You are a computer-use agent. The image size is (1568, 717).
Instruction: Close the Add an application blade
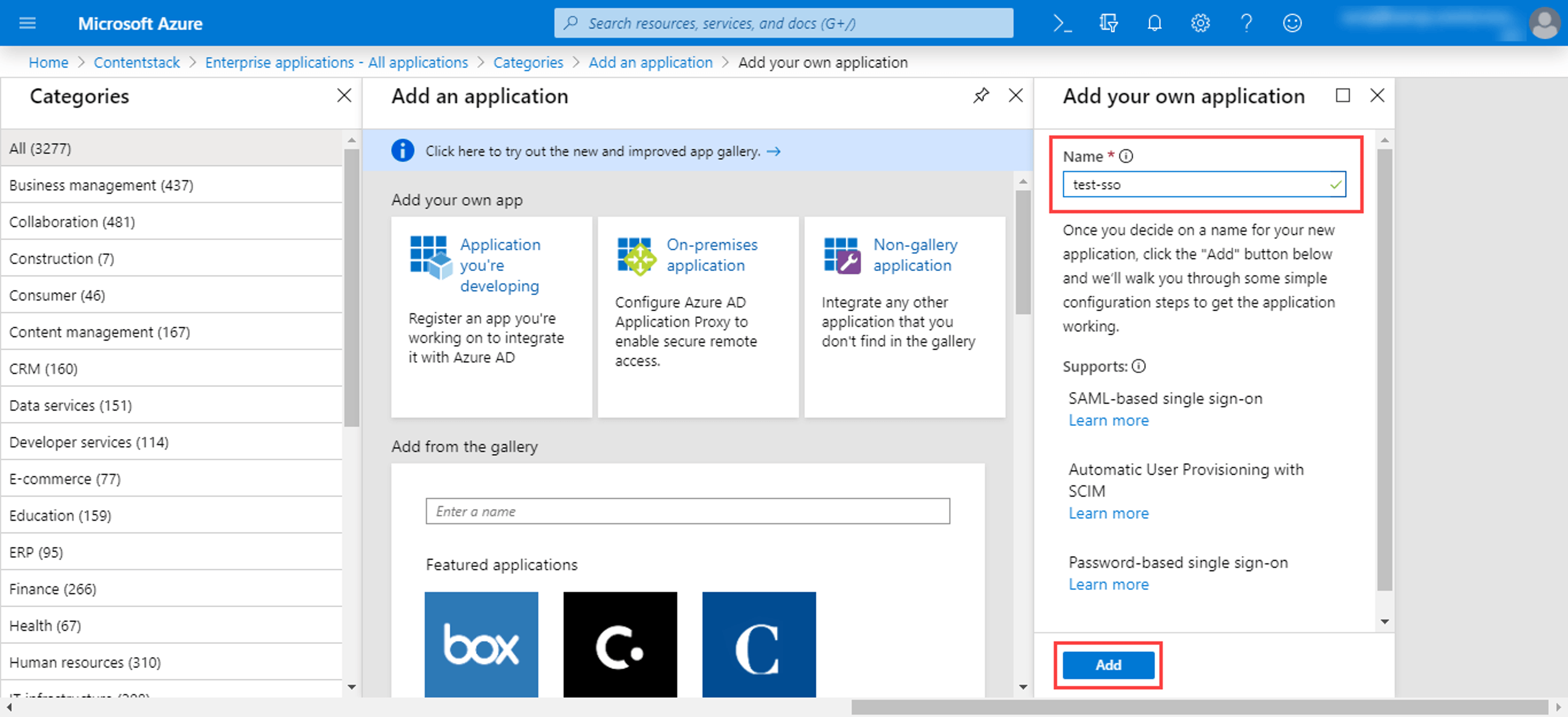tap(1015, 96)
